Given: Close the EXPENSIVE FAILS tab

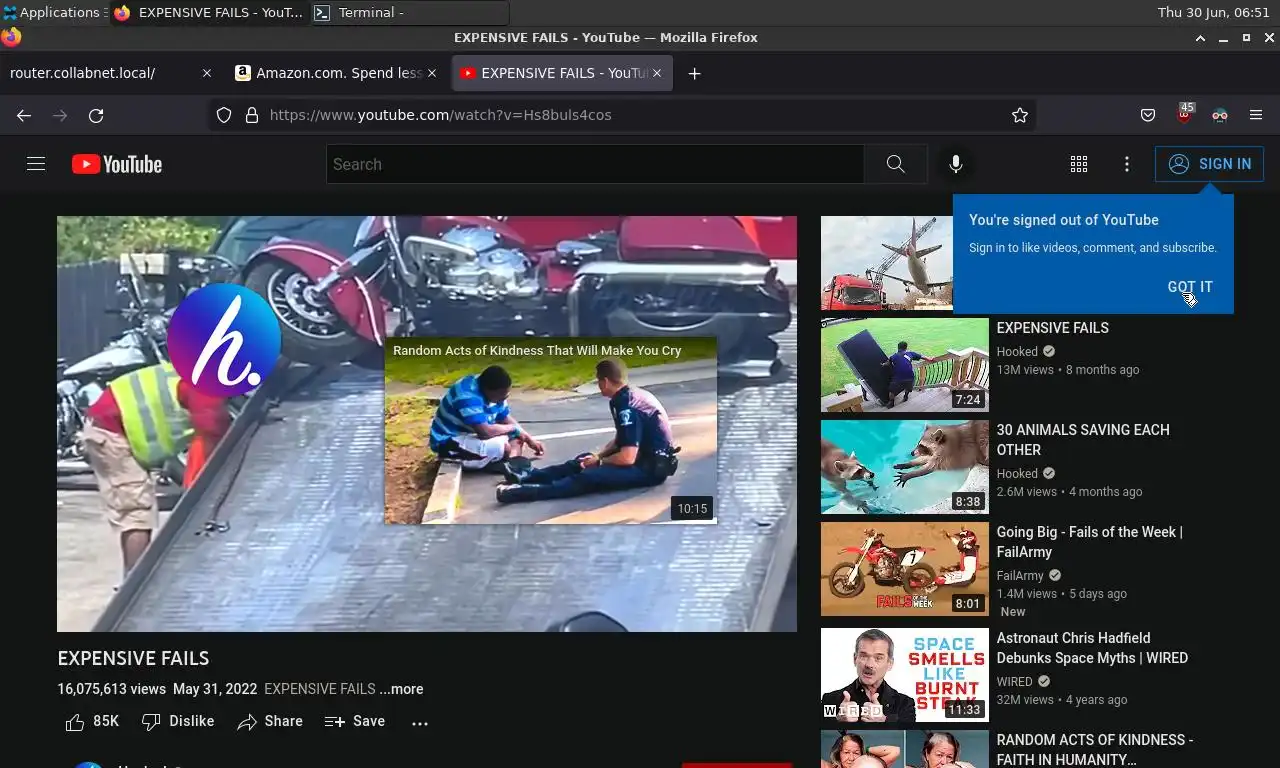Looking at the screenshot, I should point(657,73).
